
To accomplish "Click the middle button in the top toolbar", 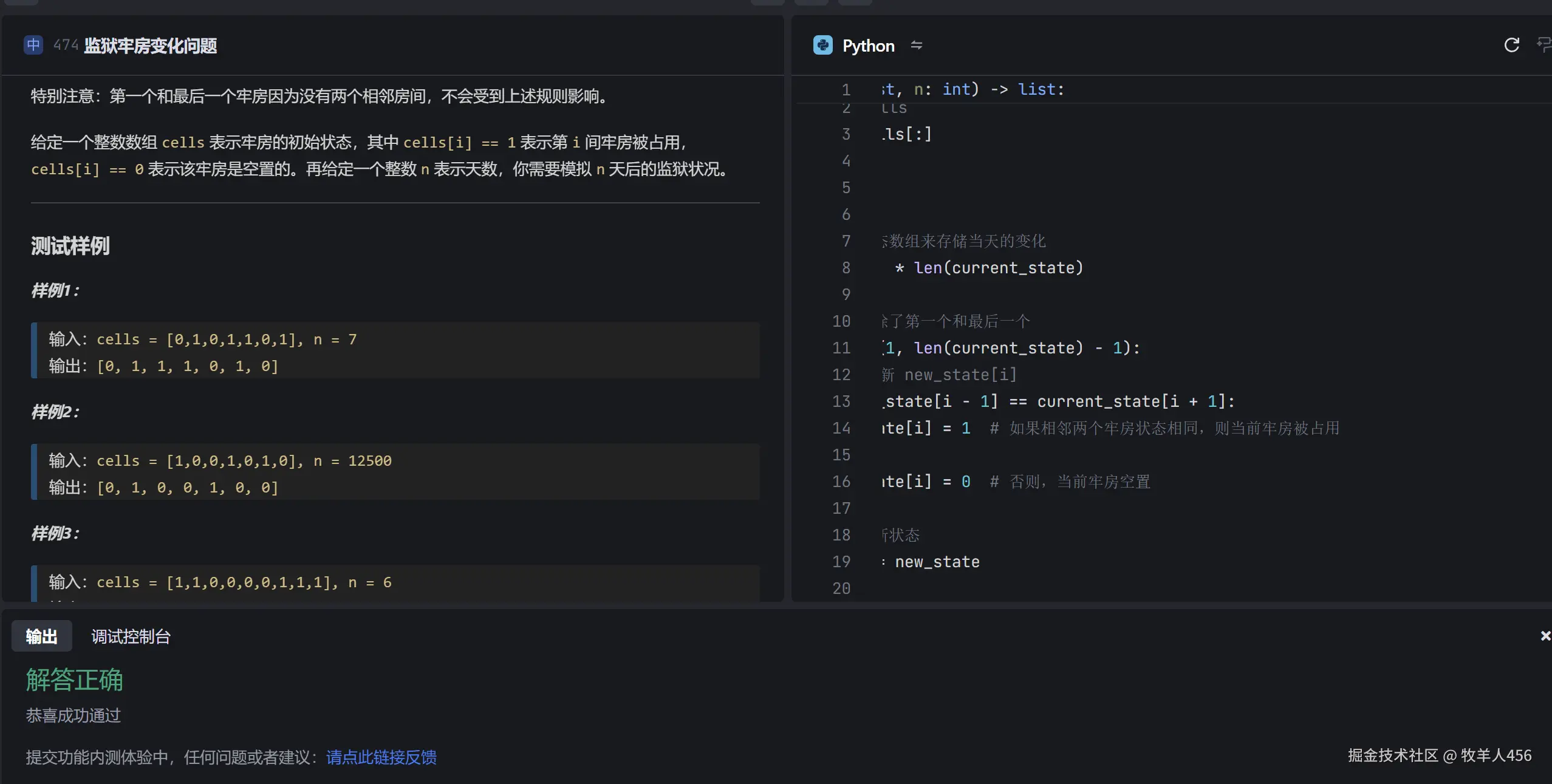I will 811,2.
